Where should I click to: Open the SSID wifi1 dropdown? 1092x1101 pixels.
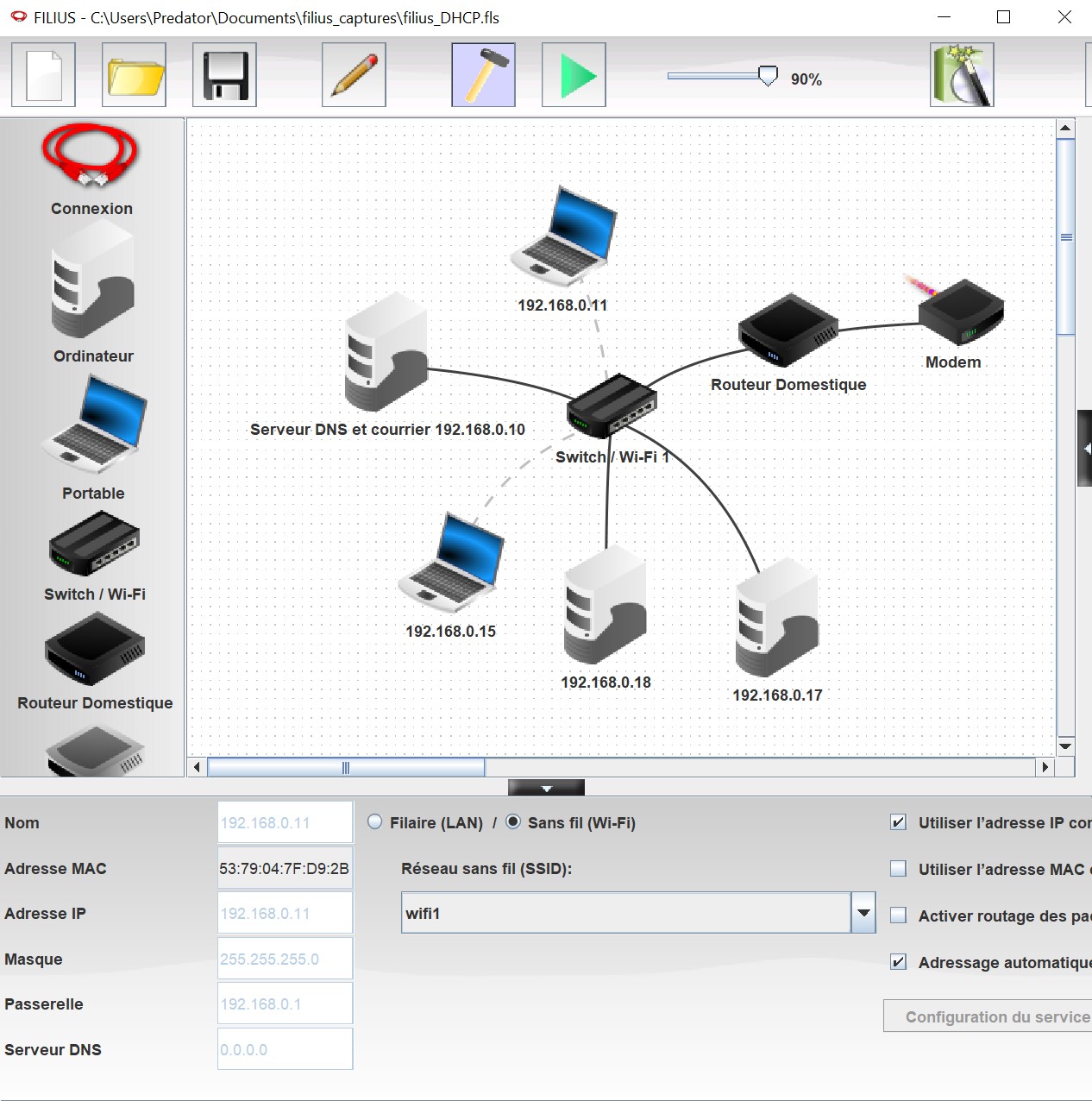(x=863, y=913)
